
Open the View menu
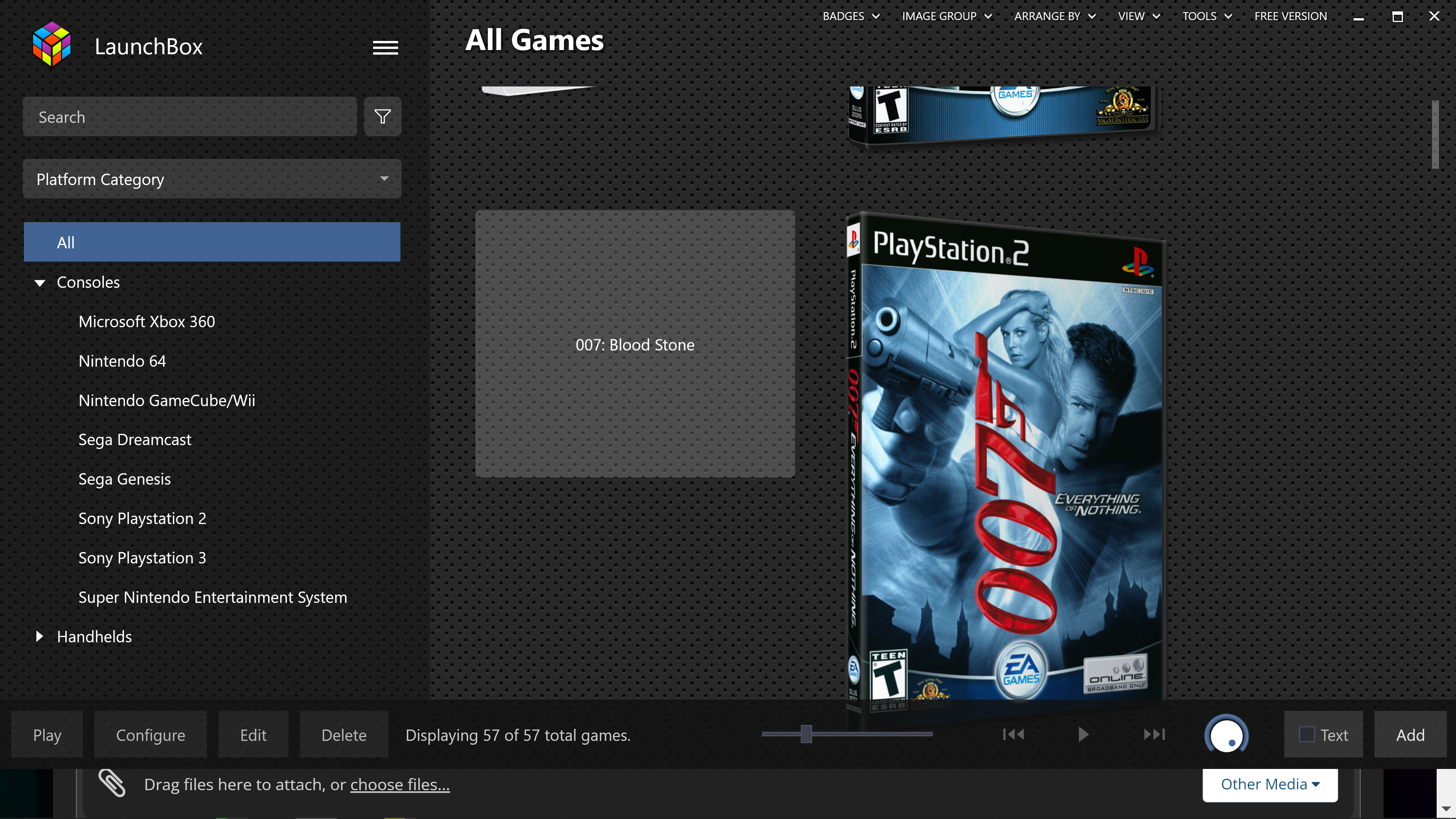click(1139, 16)
